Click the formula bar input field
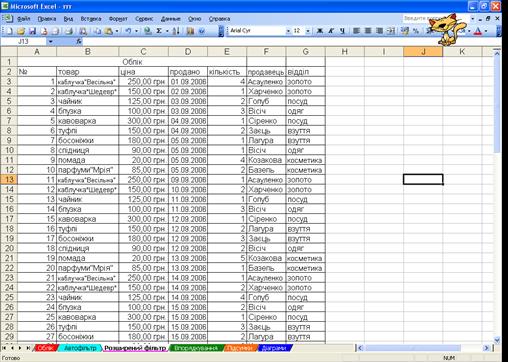Screen dimensions: 508x362 [260, 42]
